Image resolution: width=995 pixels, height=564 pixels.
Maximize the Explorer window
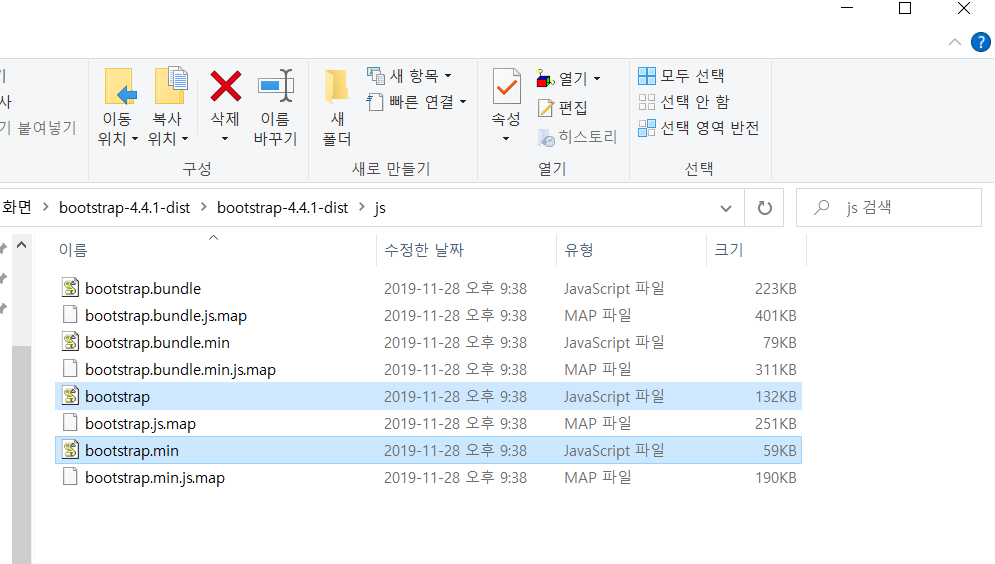point(905,8)
